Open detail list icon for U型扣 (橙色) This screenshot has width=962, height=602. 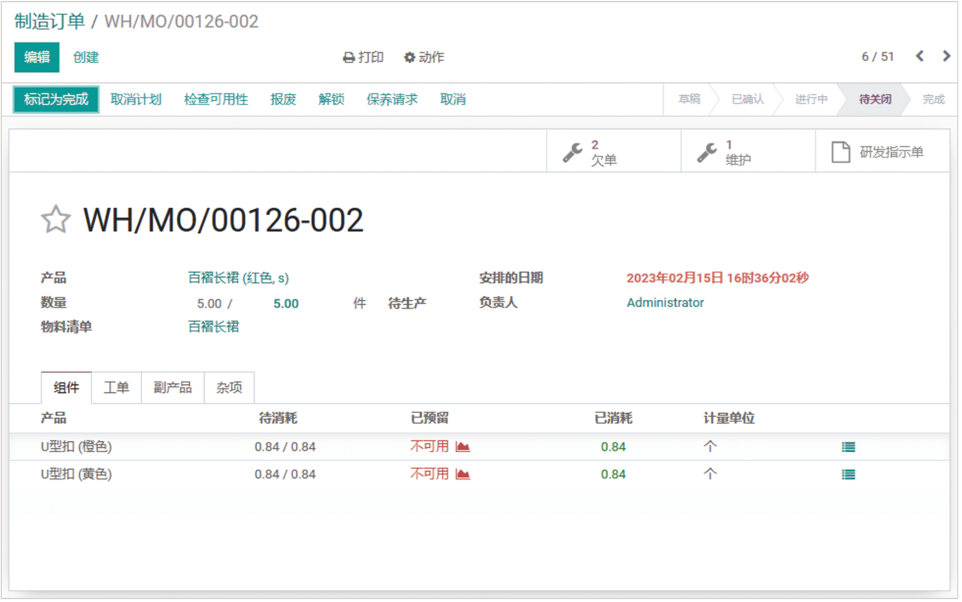[x=848, y=448]
